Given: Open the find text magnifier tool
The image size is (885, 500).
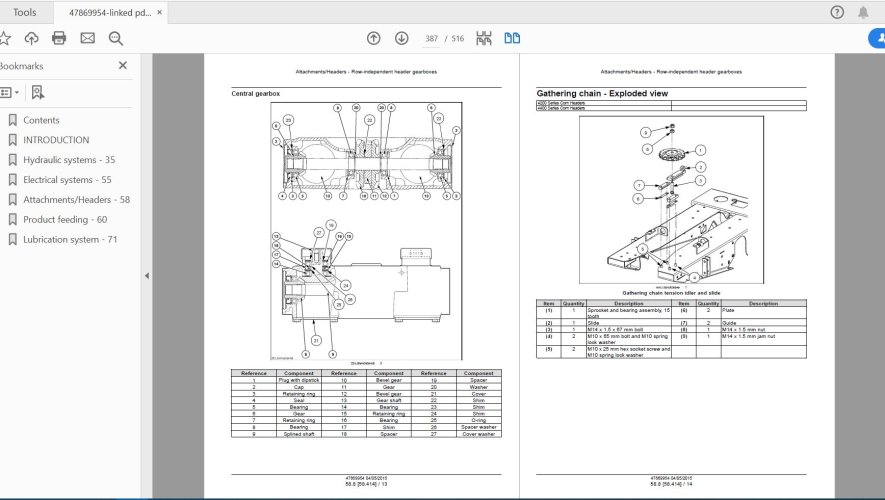Looking at the screenshot, I should [x=116, y=38].
